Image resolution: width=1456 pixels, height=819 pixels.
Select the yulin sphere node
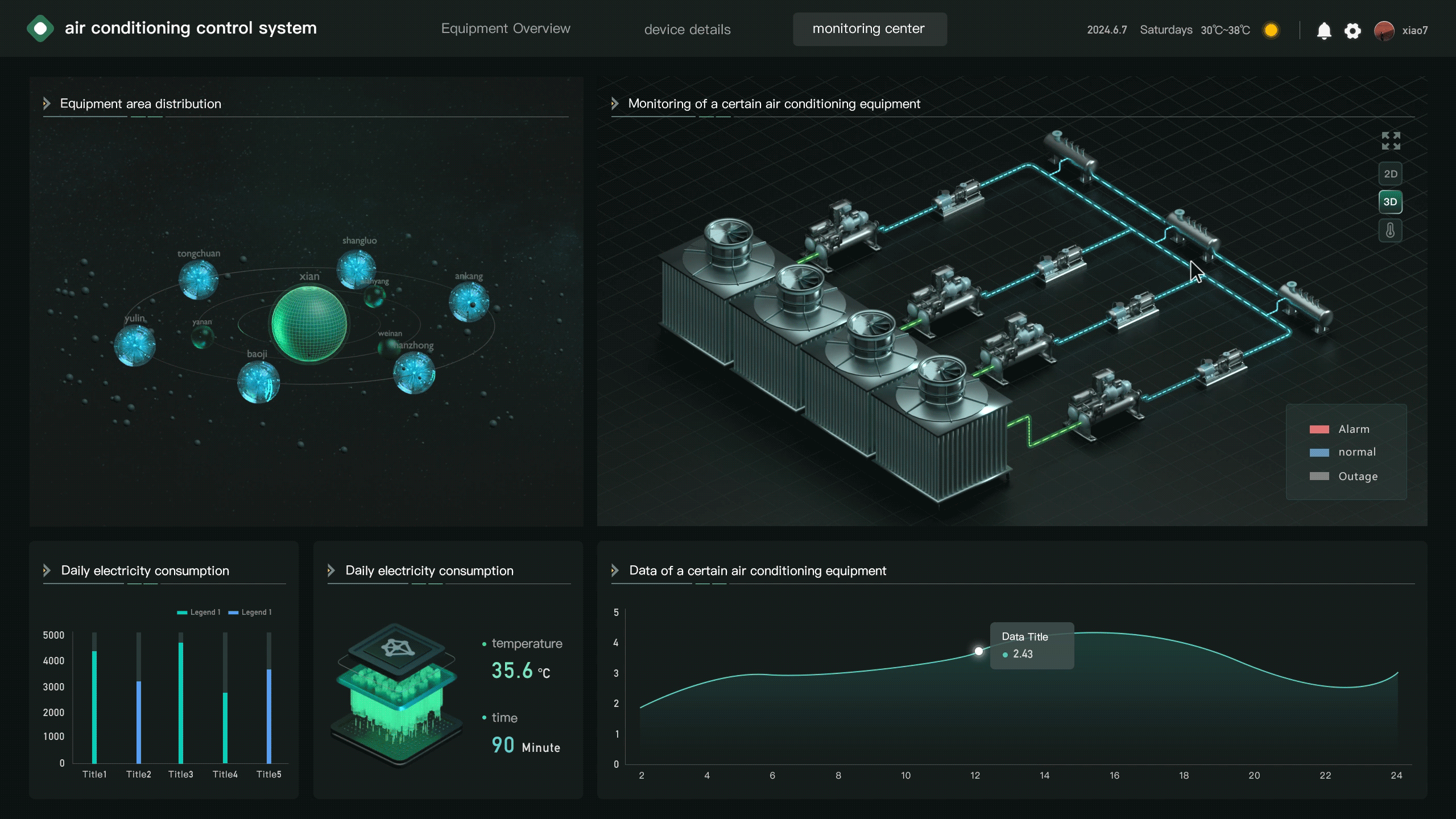pos(135,345)
